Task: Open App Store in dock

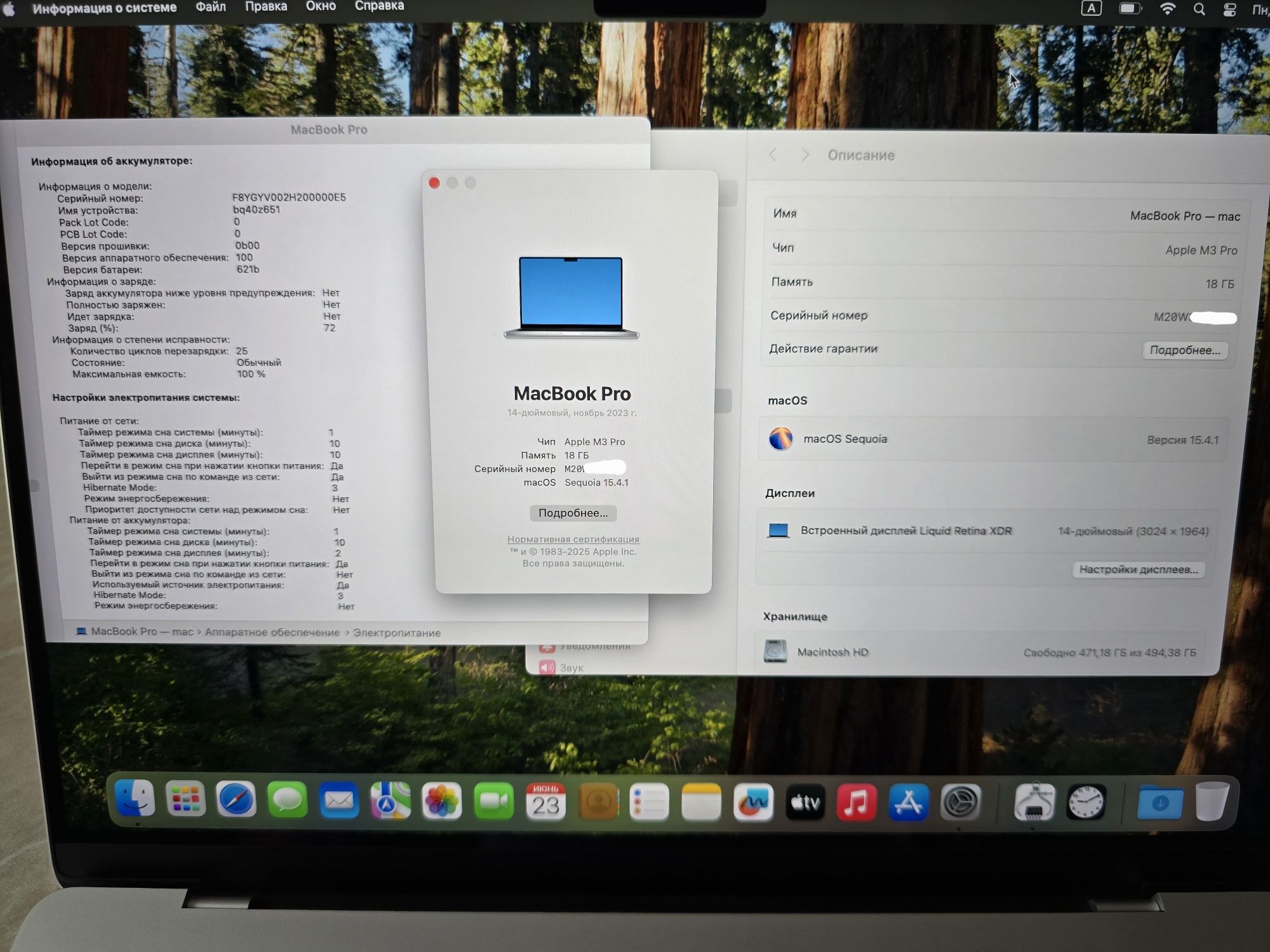Action: pyautogui.click(x=909, y=803)
